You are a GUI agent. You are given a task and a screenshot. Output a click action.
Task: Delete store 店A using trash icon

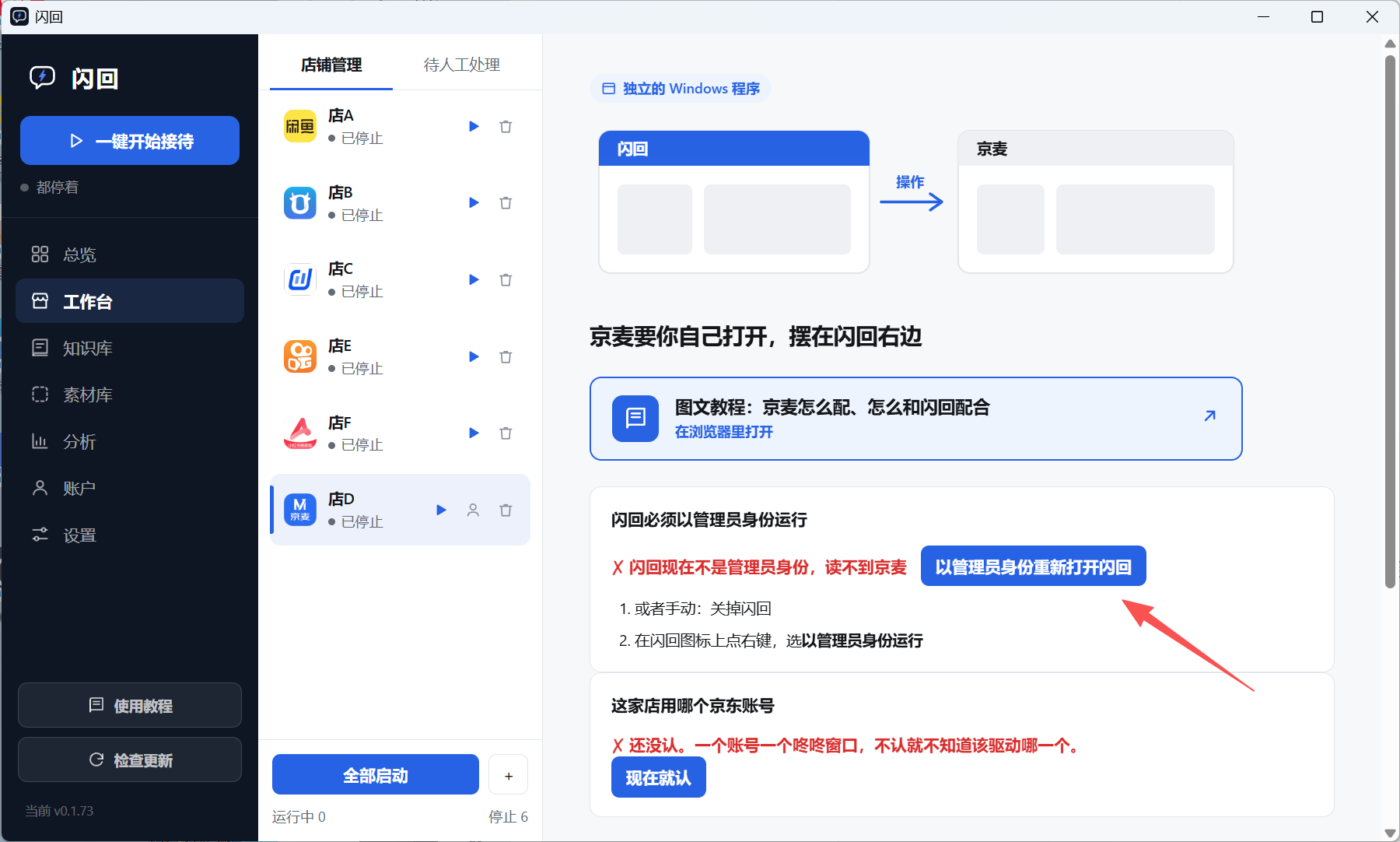click(506, 126)
